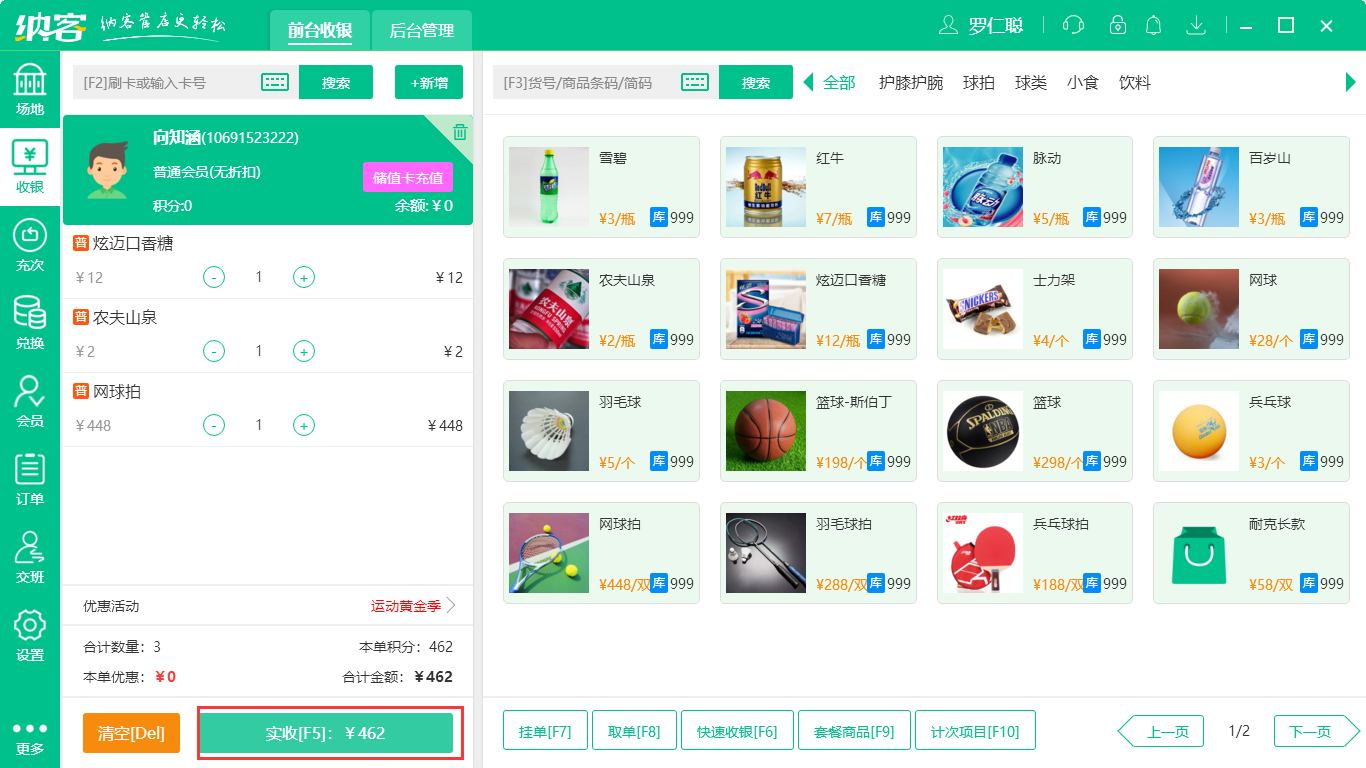Click right arrow to show more categories
The width and height of the screenshot is (1366, 768).
click(1352, 84)
